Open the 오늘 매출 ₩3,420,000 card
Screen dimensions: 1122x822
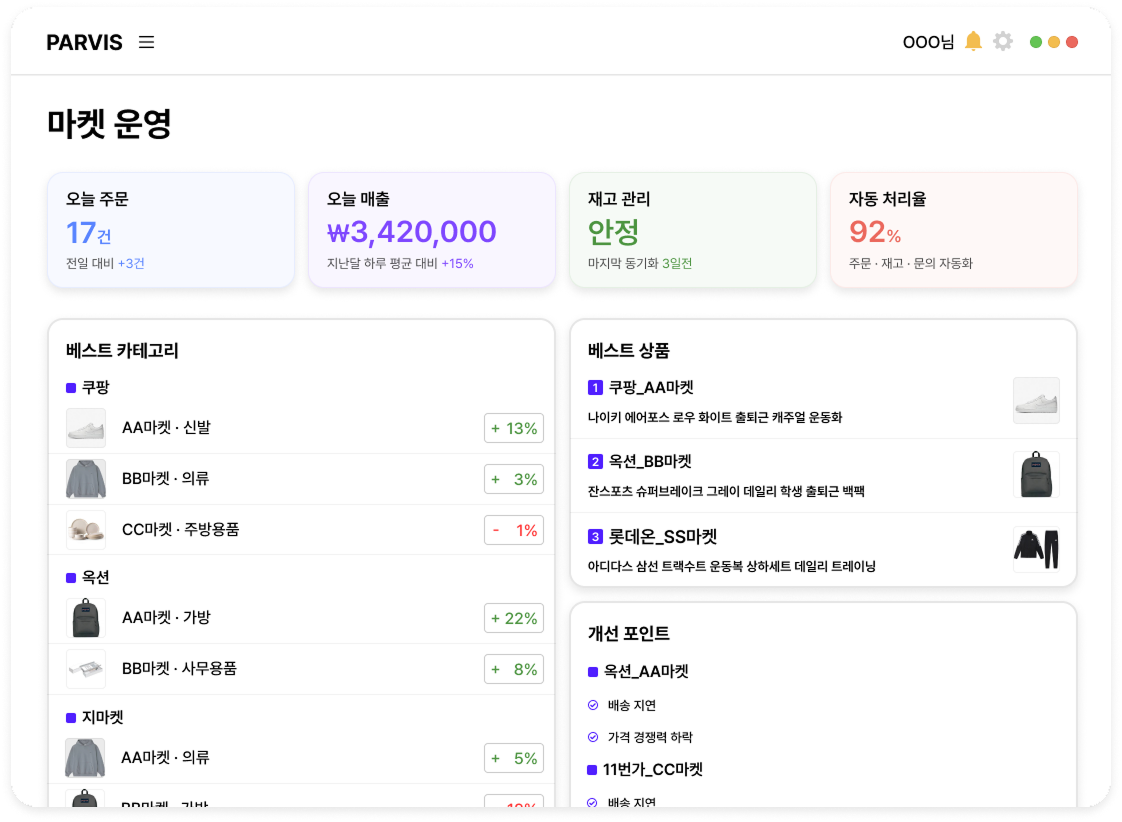point(431,230)
